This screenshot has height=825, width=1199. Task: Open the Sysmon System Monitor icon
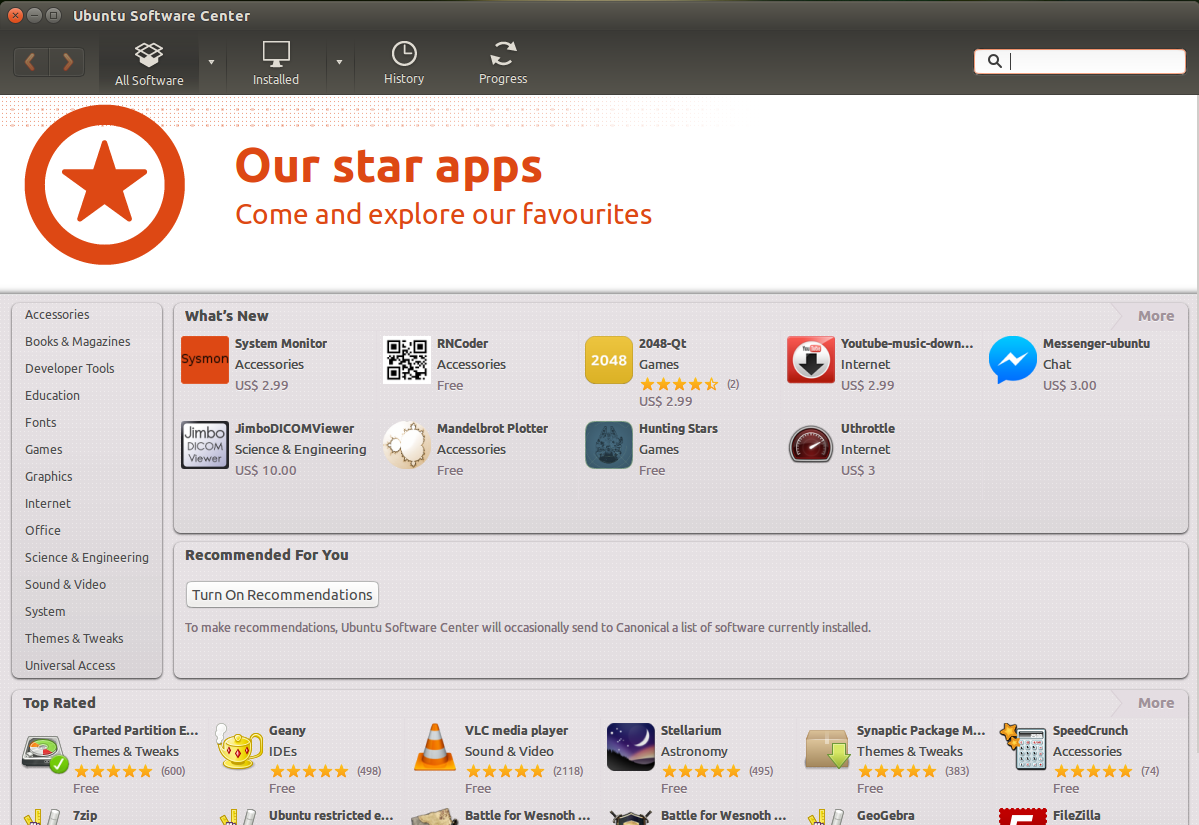(x=205, y=359)
